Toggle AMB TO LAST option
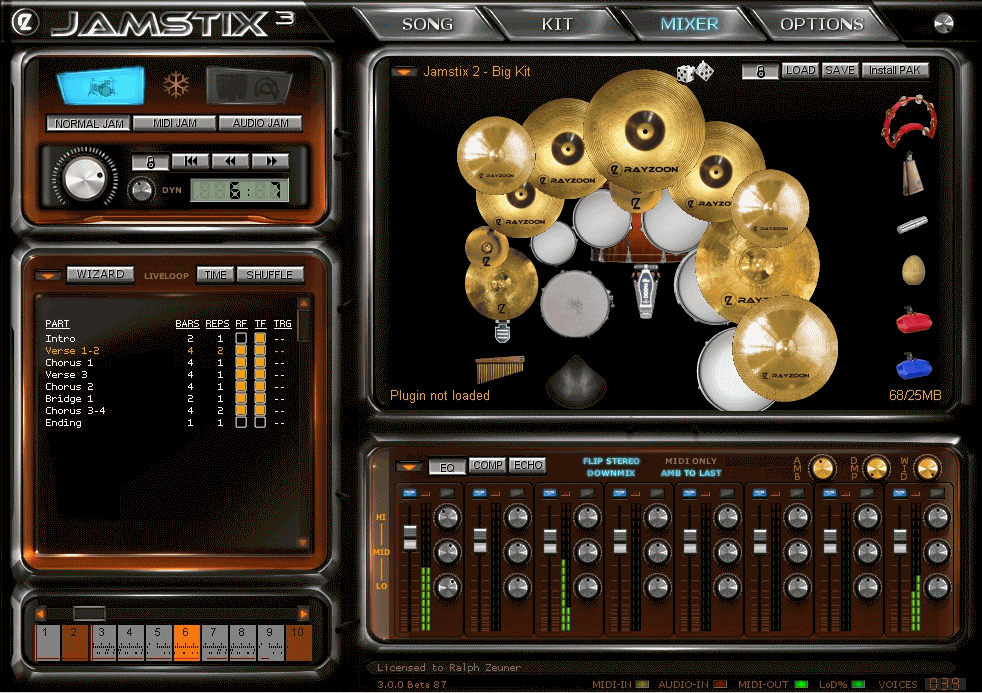Screen dimensions: 982x693 (x=691, y=473)
